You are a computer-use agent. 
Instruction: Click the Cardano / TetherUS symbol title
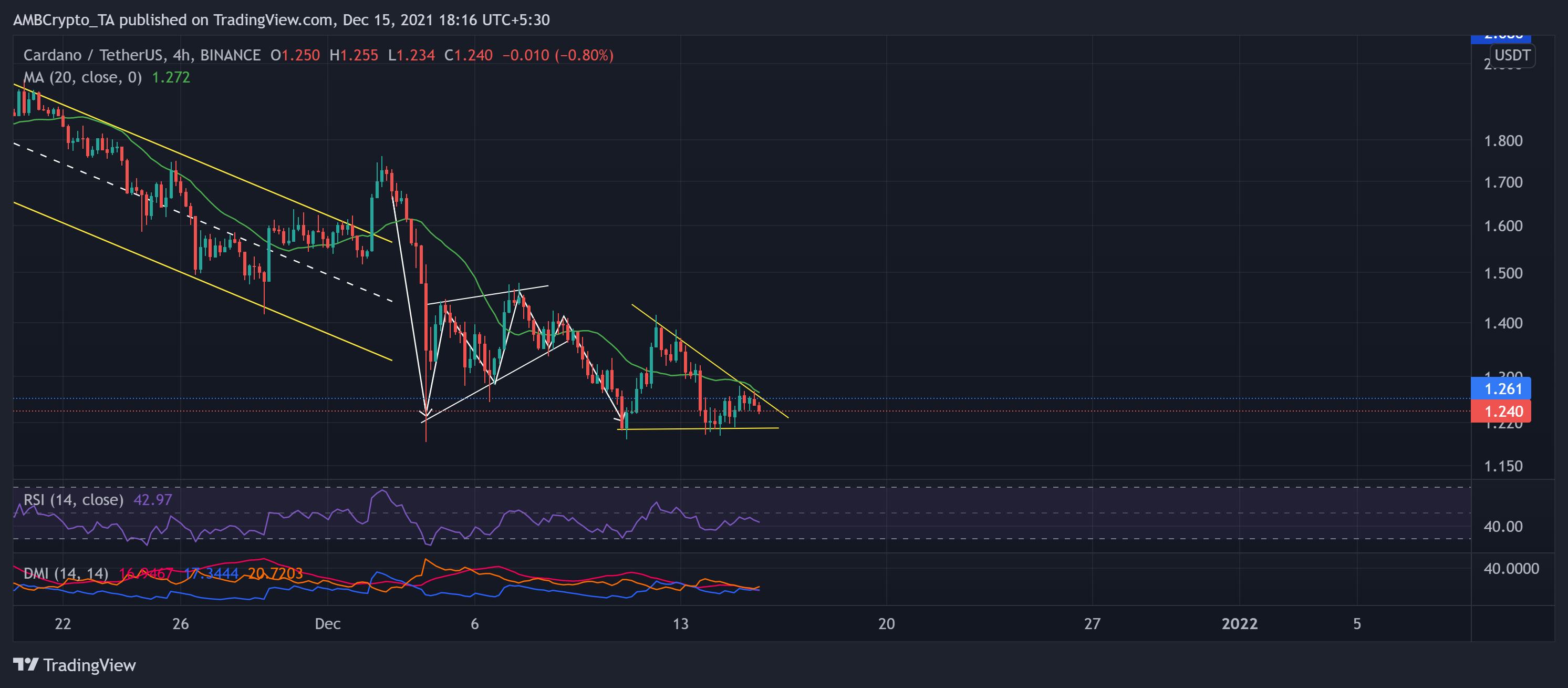[x=92, y=55]
